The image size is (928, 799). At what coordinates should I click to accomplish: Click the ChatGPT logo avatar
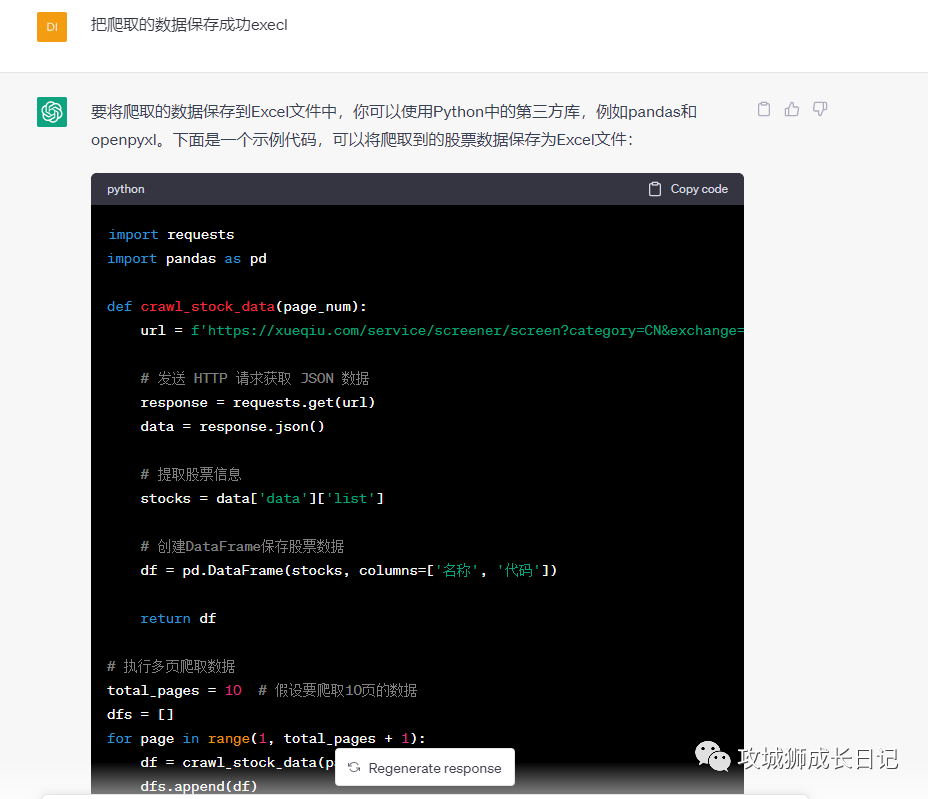[x=52, y=112]
